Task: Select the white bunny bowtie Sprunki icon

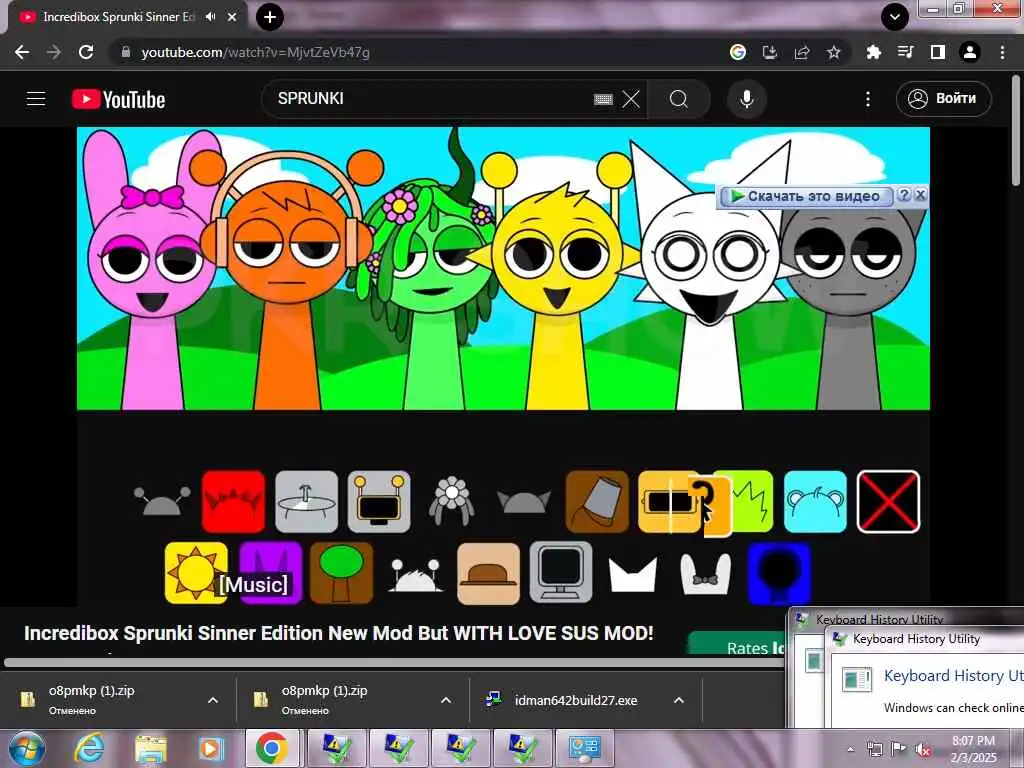Action: (x=705, y=574)
